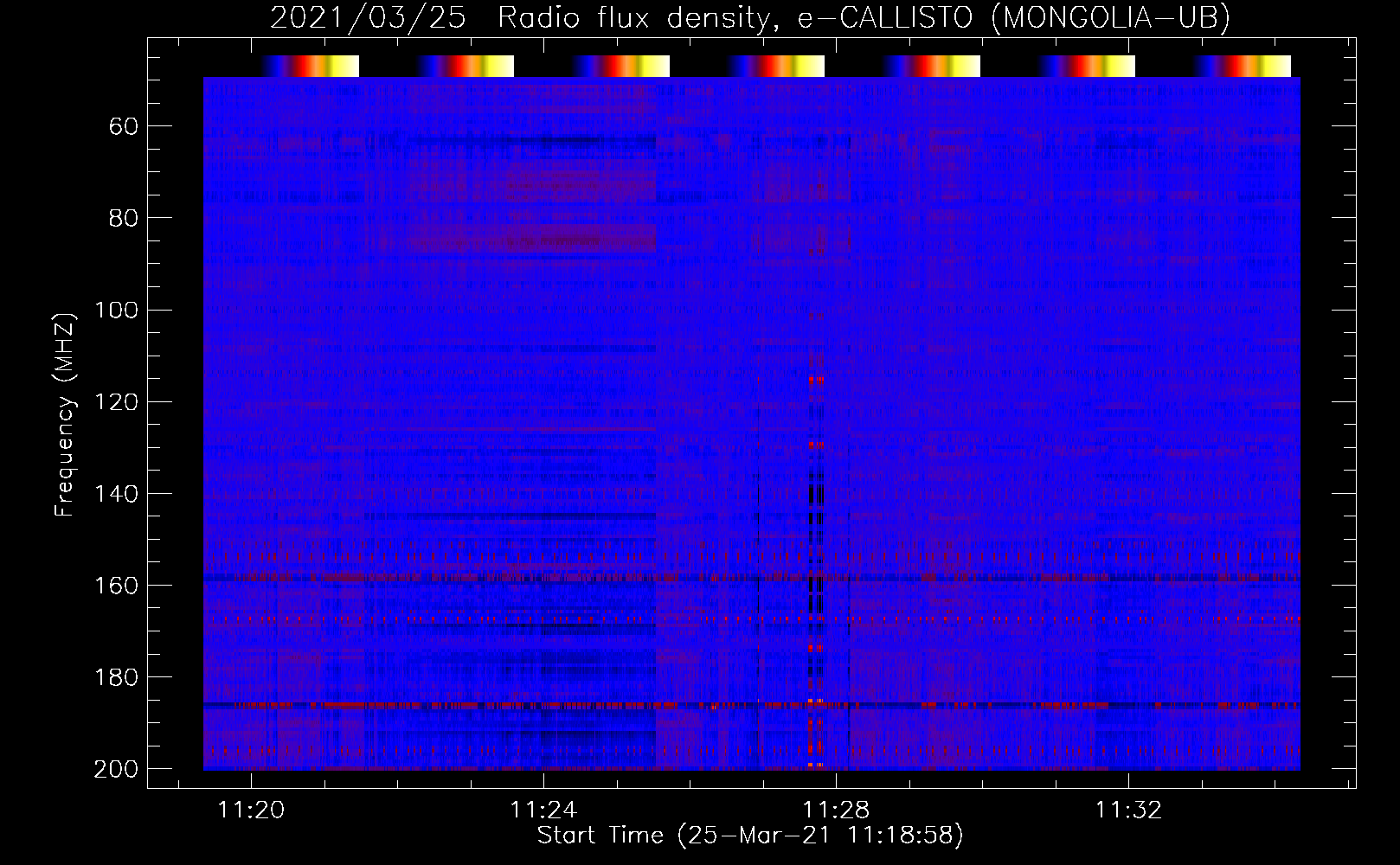Click the "Start Time (25-Mar-21 11:18:58)" label
Image resolution: width=1400 pixels, height=865 pixels.
pyautogui.click(x=750, y=836)
